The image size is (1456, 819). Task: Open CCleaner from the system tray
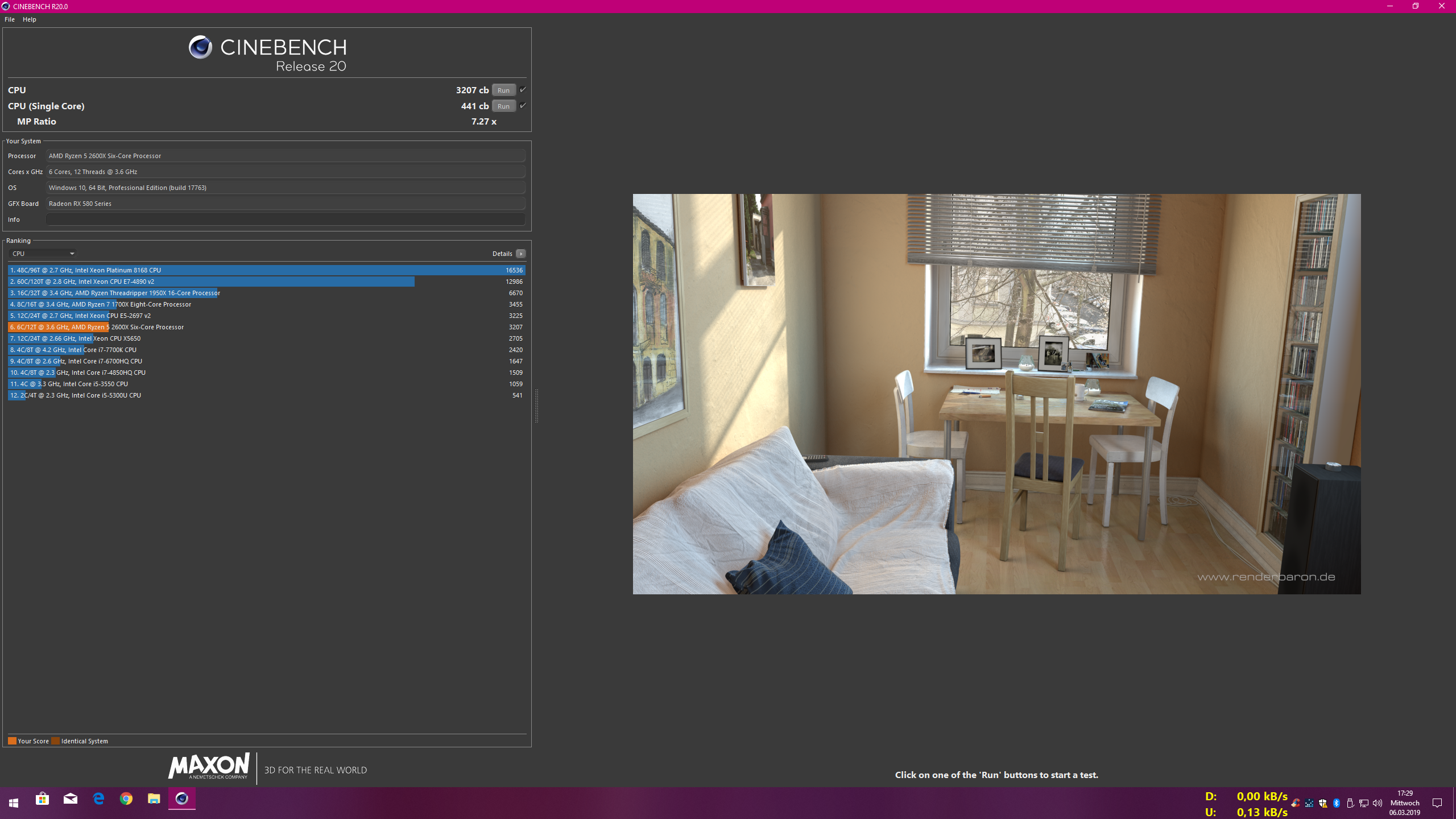[1296, 803]
